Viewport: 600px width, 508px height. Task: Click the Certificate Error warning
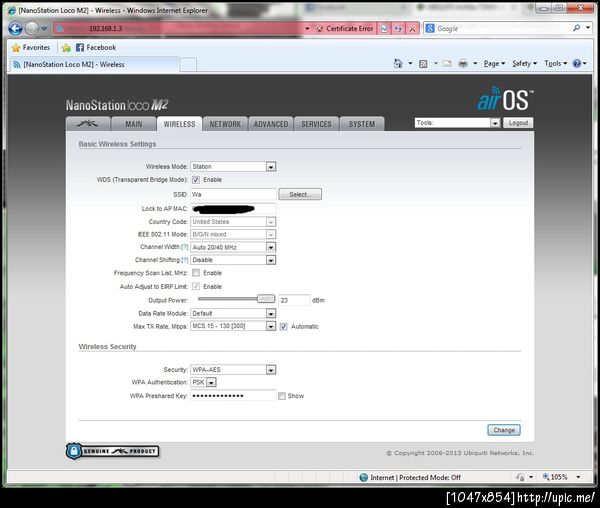[x=345, y=29]
